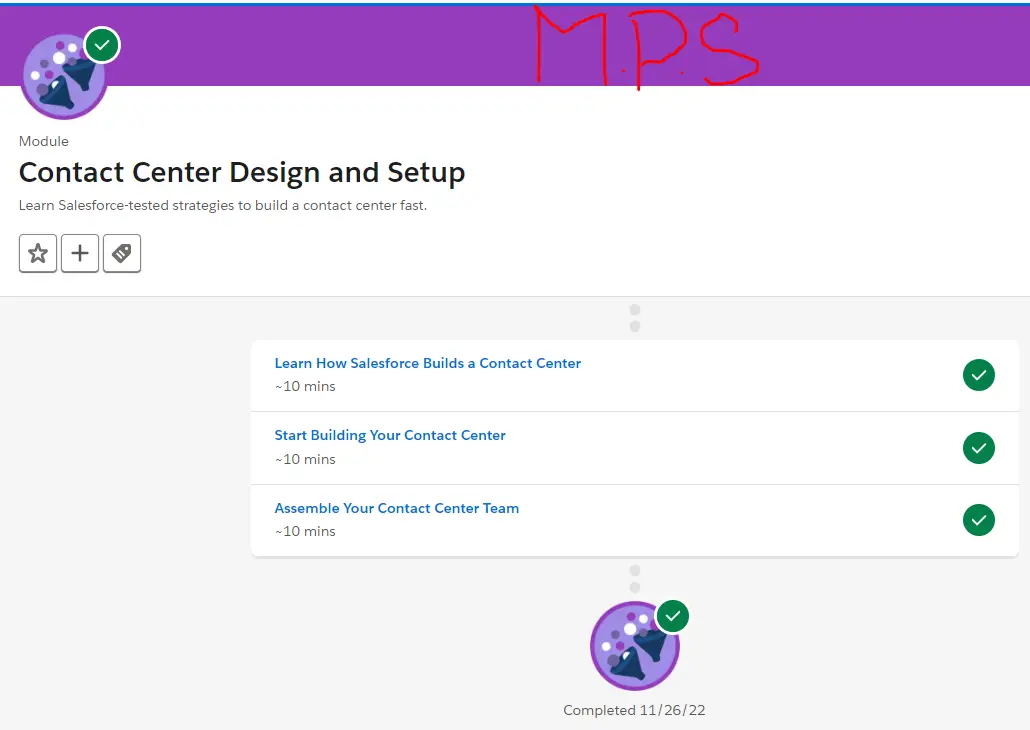Toggle completion check for the first unit
The height and width of the screenshot is (730, 1030).
pyautogui.click(x=978, y=375)
